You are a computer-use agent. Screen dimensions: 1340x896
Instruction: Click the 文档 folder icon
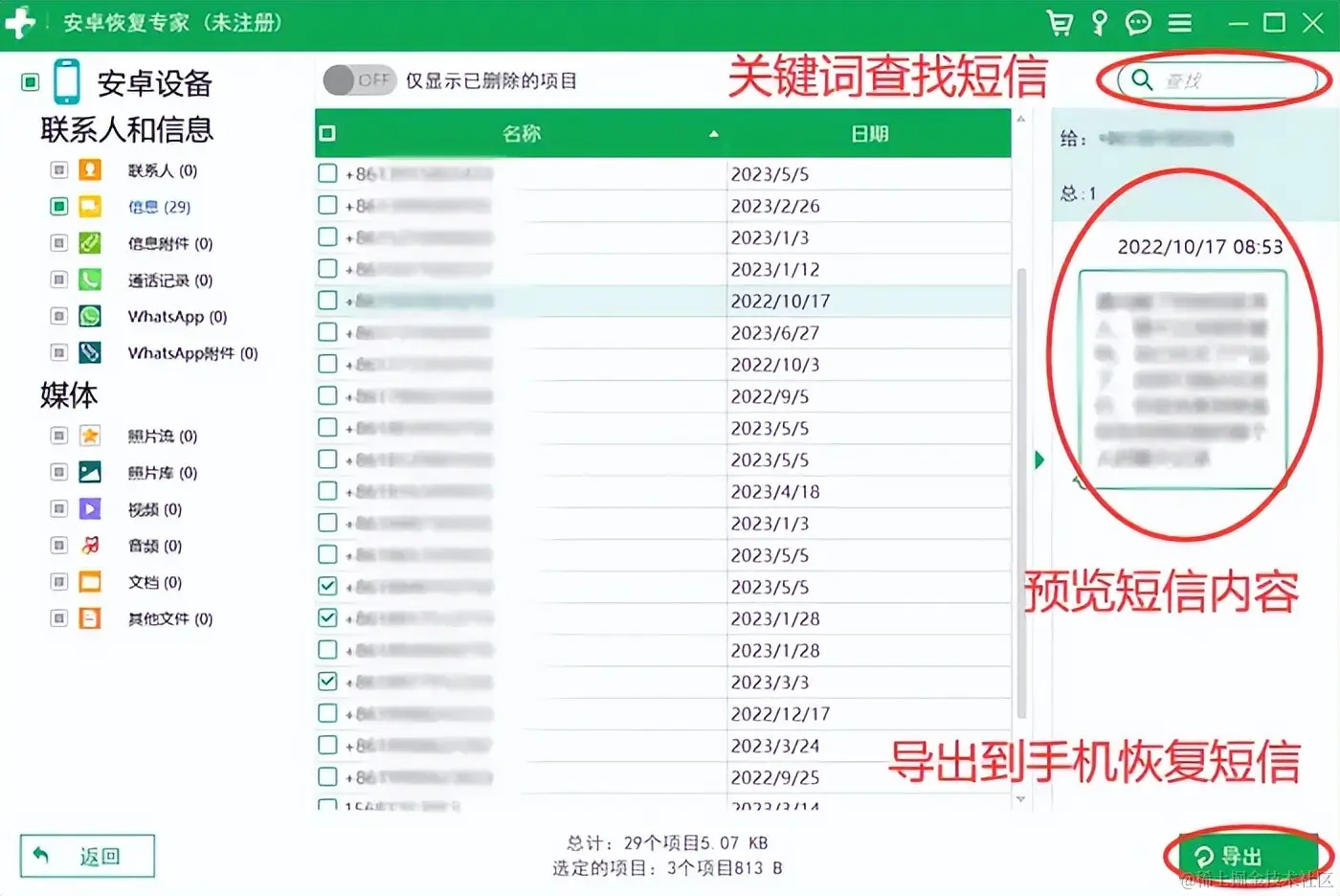point(90,581)
